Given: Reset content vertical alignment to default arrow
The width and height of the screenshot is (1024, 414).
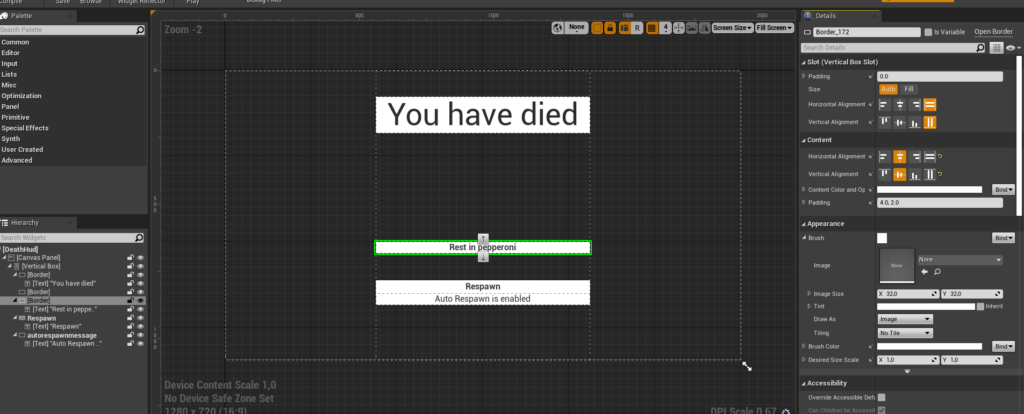Looking at the screenshot, I should 942,174.
